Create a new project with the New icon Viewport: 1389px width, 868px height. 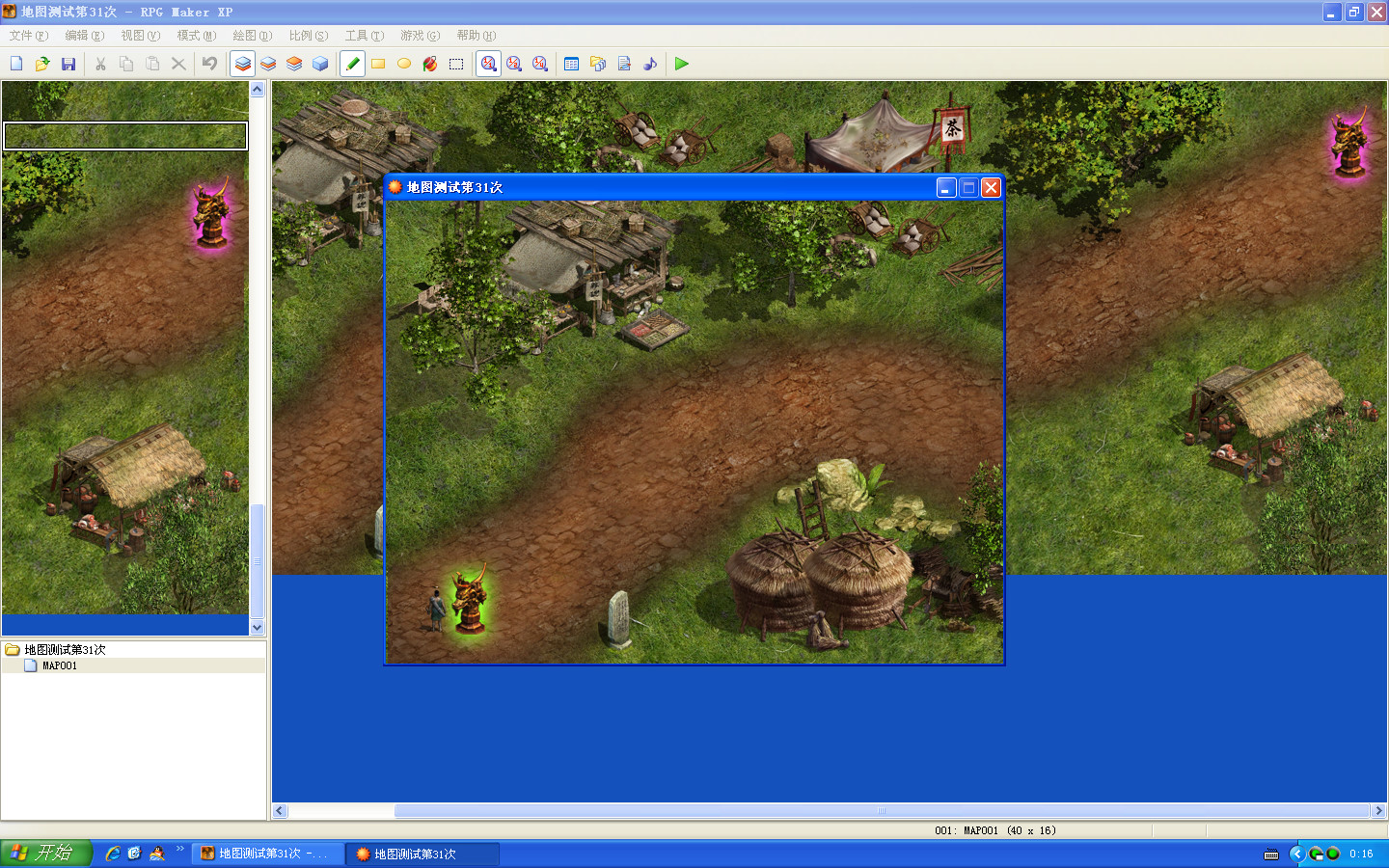pyautogui.click(x=16, y=64)
